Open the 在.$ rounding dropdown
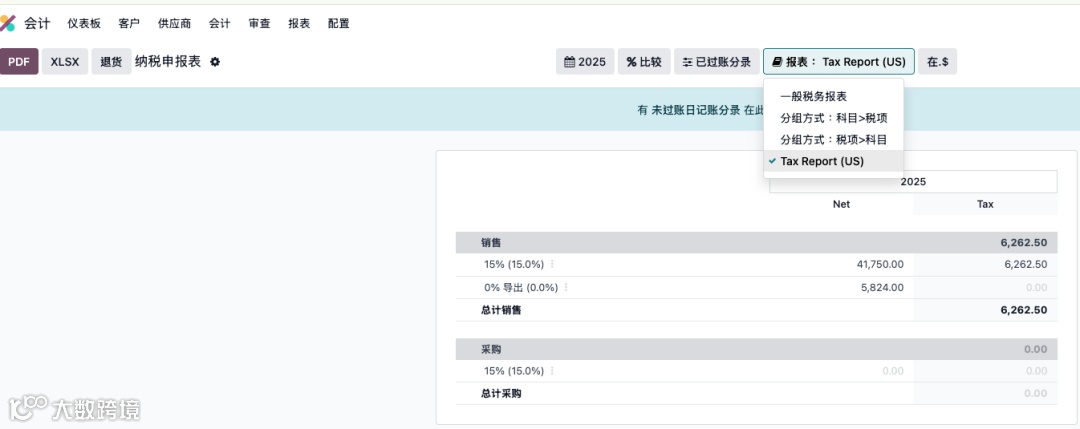1080x429 pixels. click(x=937, y=62)
